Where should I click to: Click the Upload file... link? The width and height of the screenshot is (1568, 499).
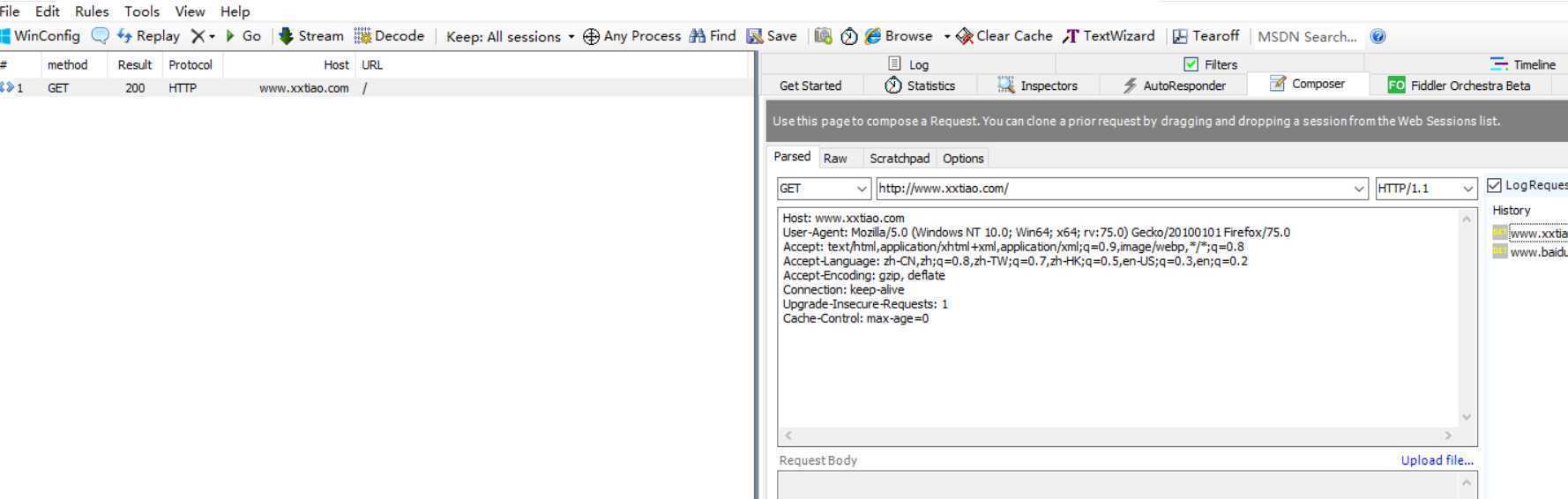pyautogui.click(x=1437, y=460)
